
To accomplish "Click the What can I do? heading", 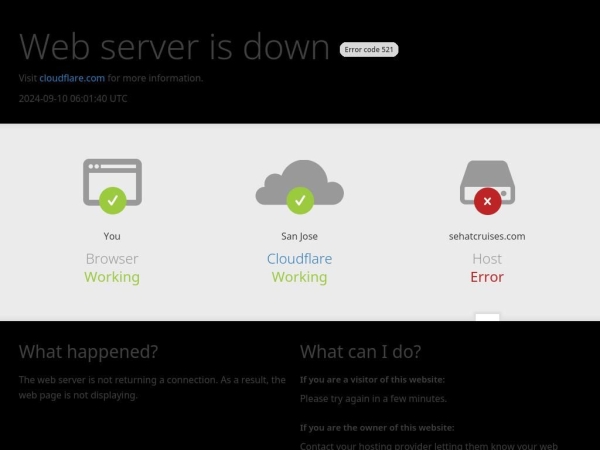I will click(x=360, y=351).
